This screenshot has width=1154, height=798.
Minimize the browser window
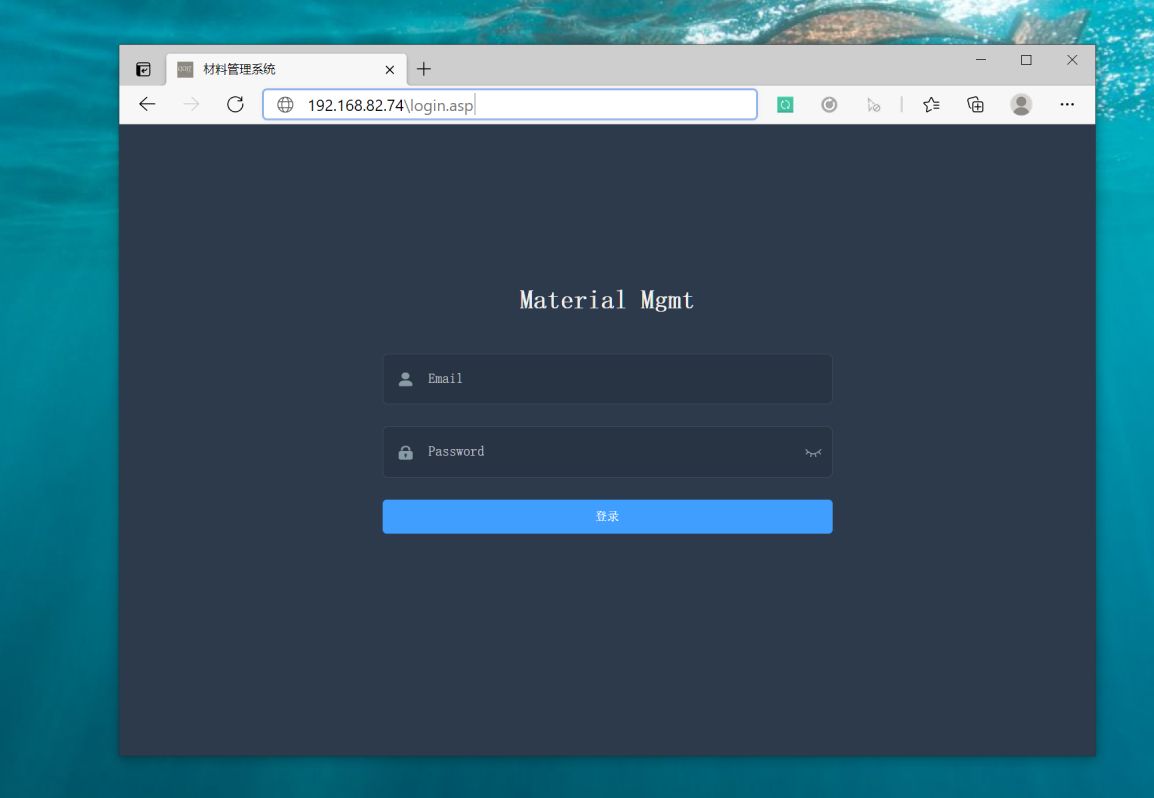[x=981, y=60]
